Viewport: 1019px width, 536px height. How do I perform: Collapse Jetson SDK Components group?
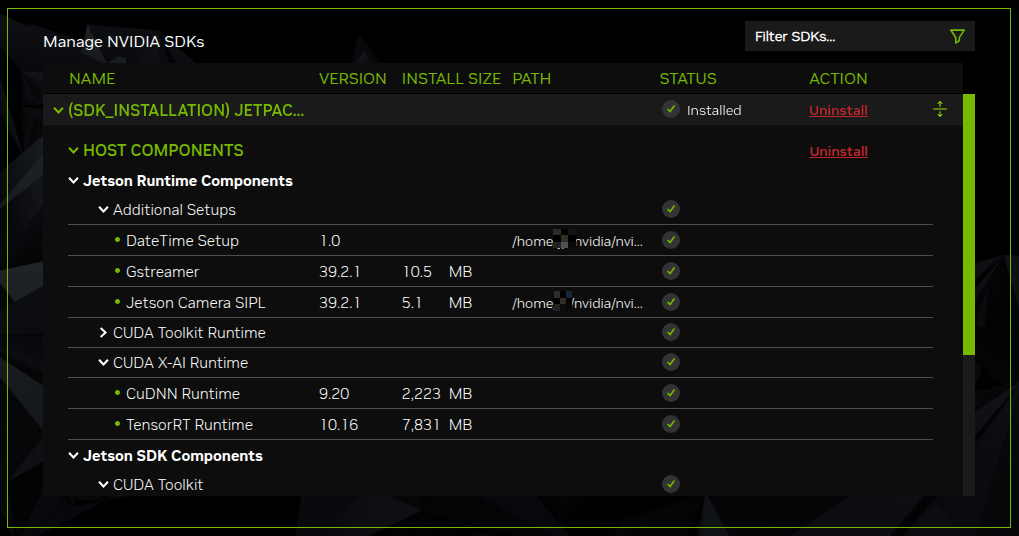[x=73, y=456]
